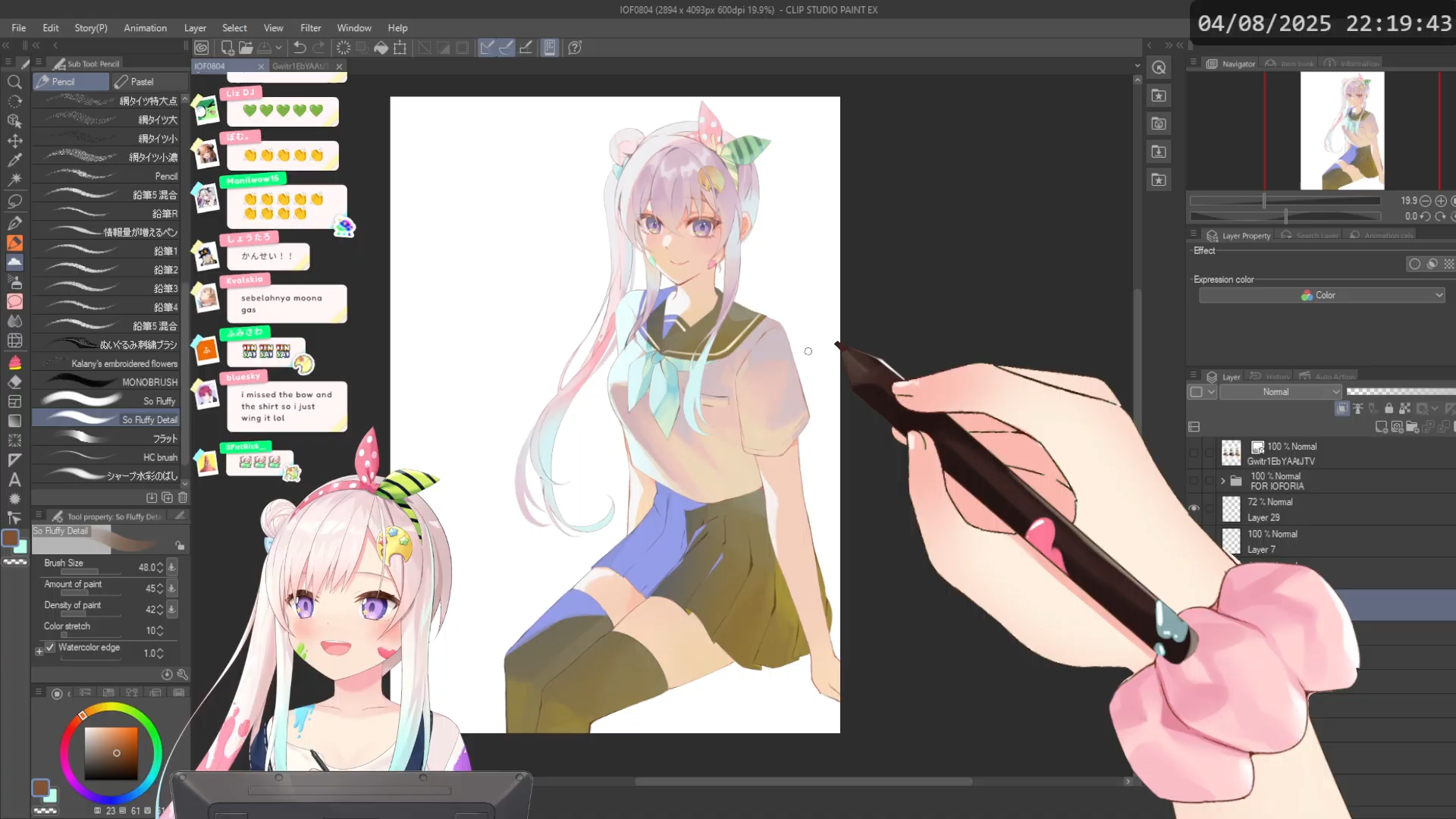
Task: Duplicate the selected sub tool
Action: [x=167, y=498]
